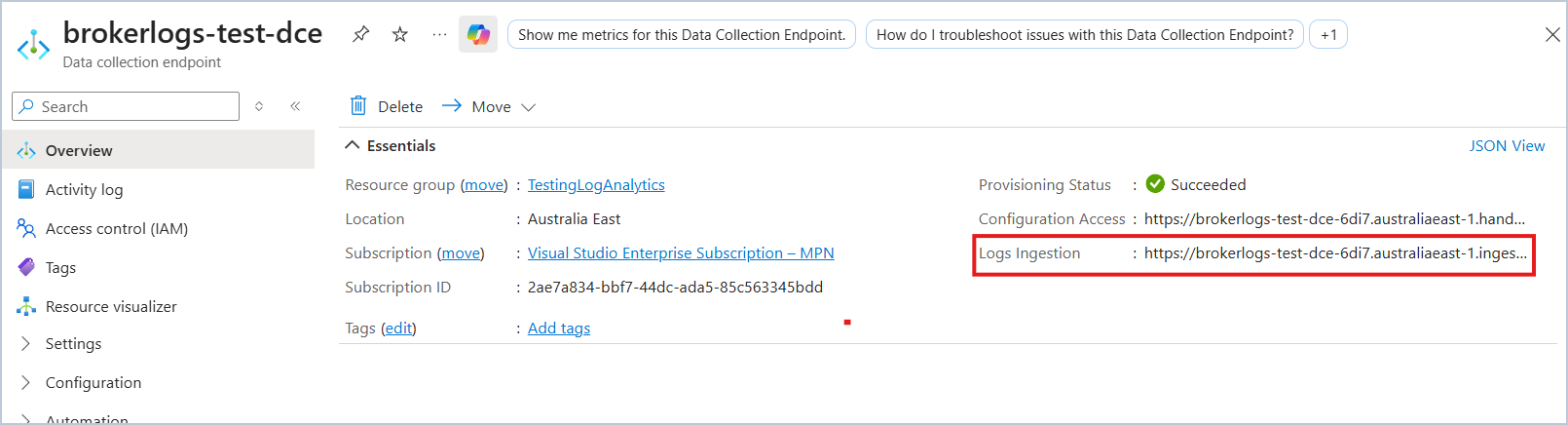This screenshot has width=1568, height=425.
Task: Add resource to favorites with star icon
Action: [399, 34]
